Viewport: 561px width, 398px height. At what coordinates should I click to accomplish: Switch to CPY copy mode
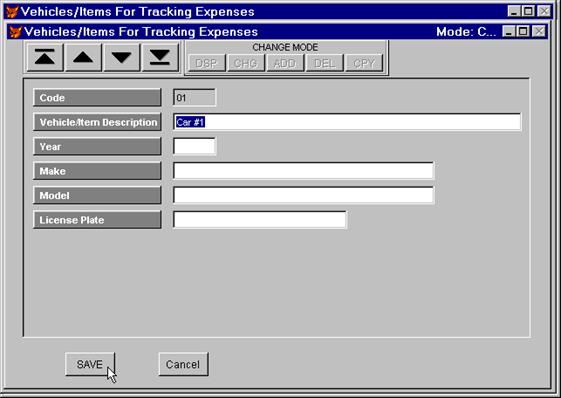tap(364, 63)
